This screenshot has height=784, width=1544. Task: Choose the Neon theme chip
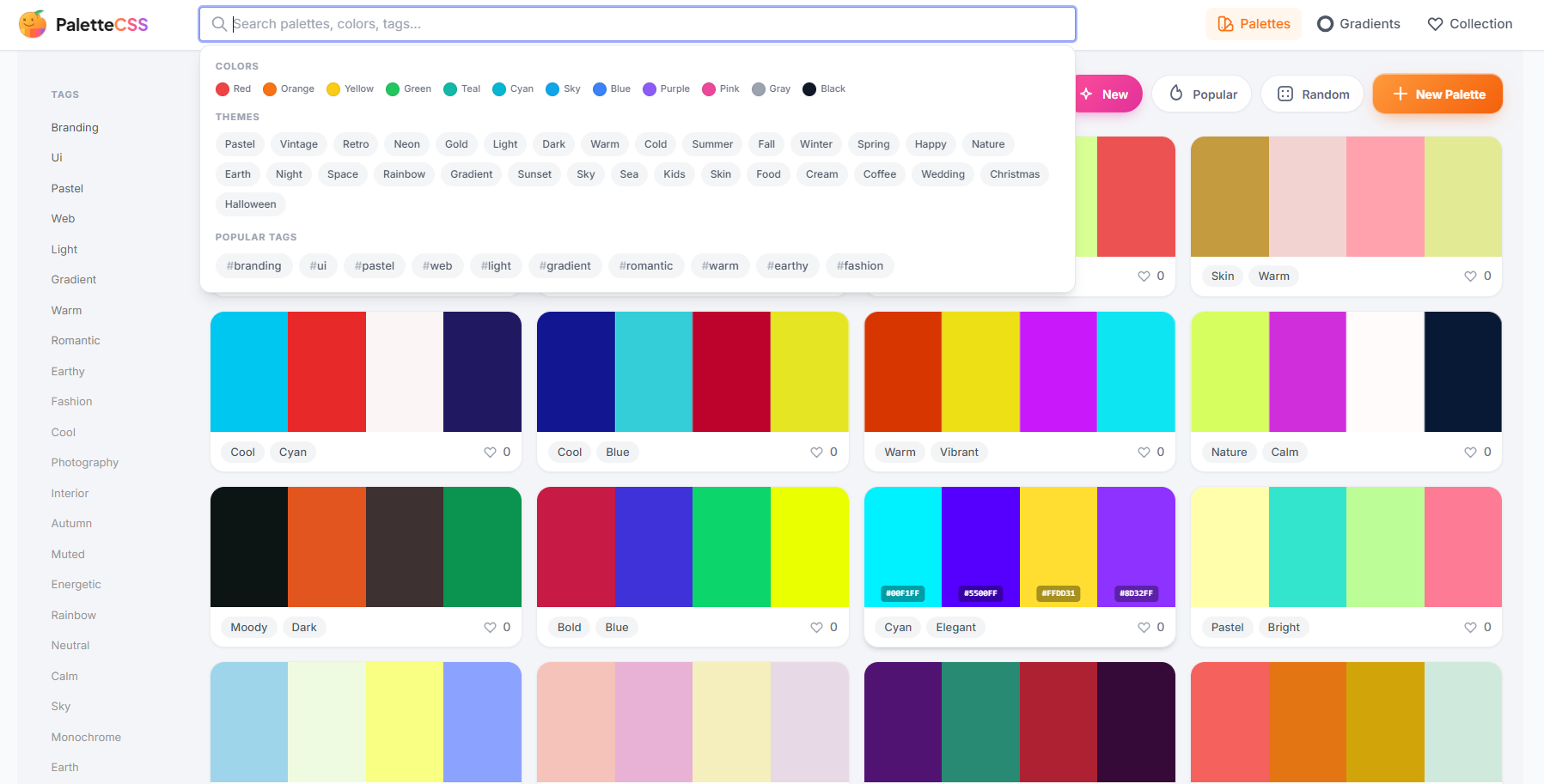pyautogui.click(x=407, y=144)
